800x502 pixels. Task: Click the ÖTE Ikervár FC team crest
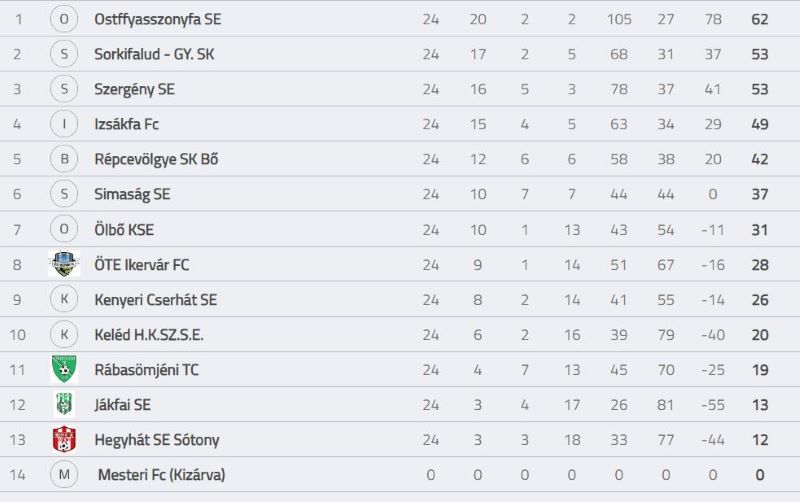coord(64,264)
